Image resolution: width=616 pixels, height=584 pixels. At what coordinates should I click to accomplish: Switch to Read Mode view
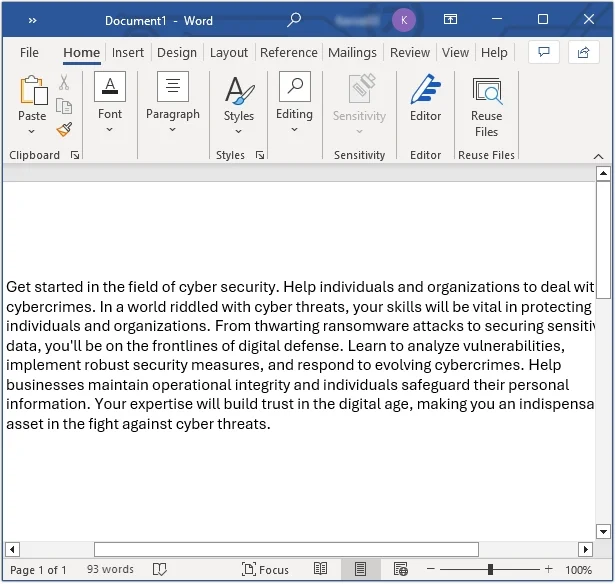click(320, 569)
